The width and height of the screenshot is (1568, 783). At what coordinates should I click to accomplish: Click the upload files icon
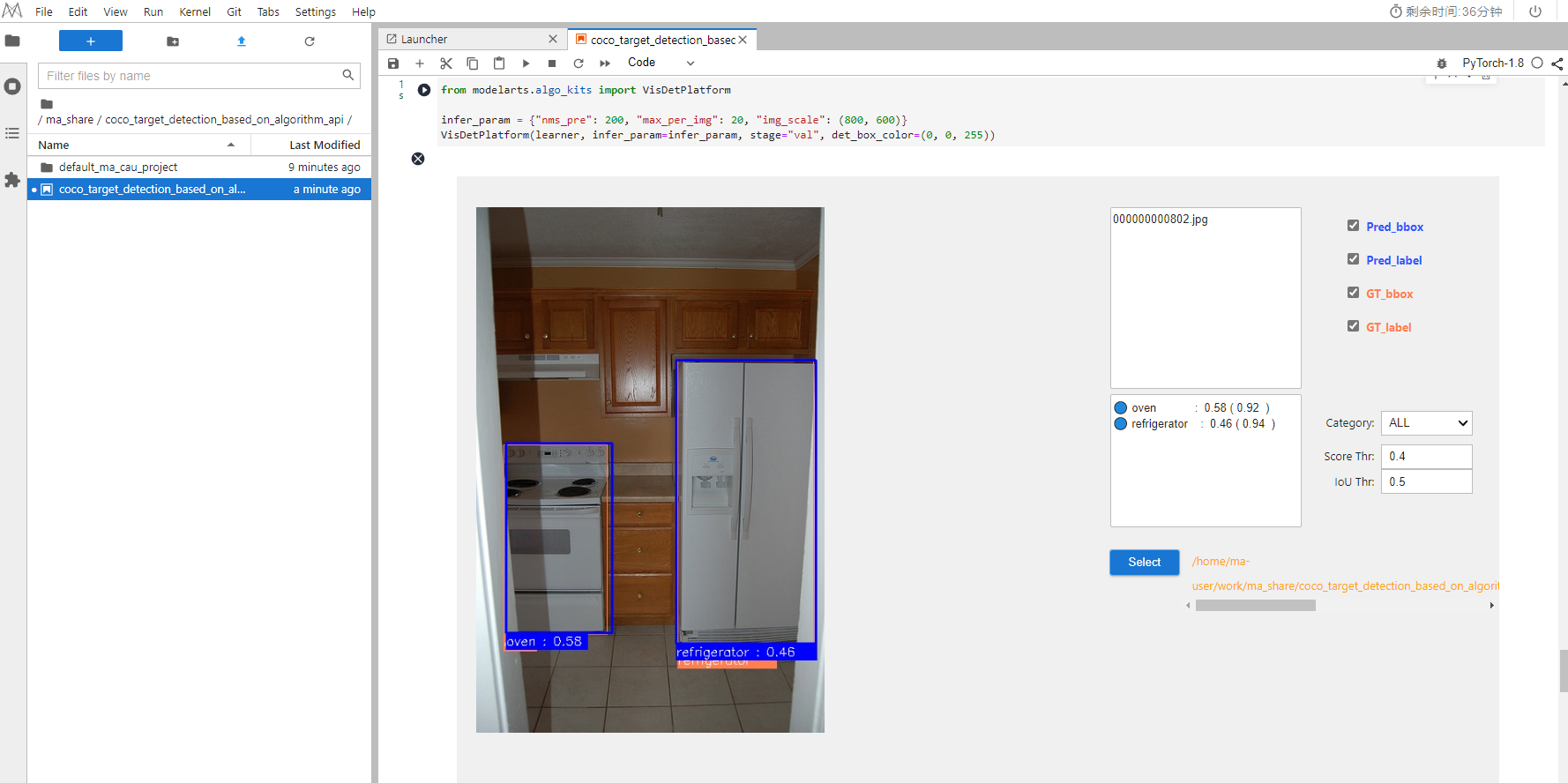(x=242, y=41)
